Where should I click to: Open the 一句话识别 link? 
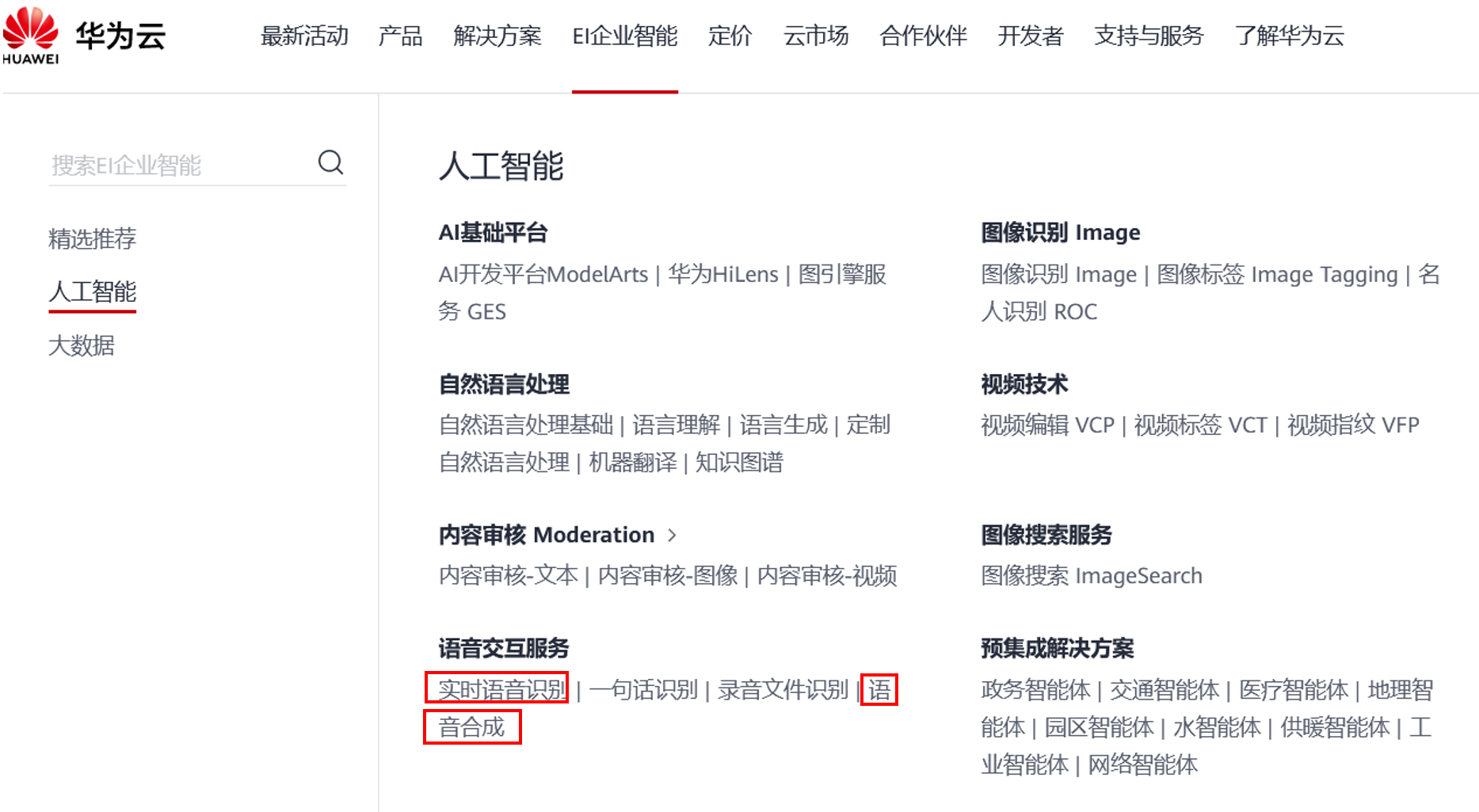coord(643,689)
